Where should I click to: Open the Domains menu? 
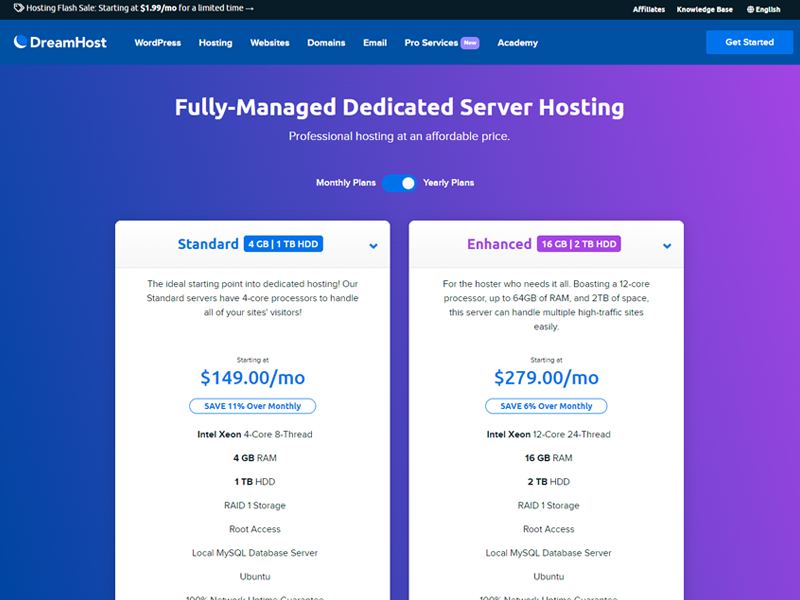click(326, 43)
